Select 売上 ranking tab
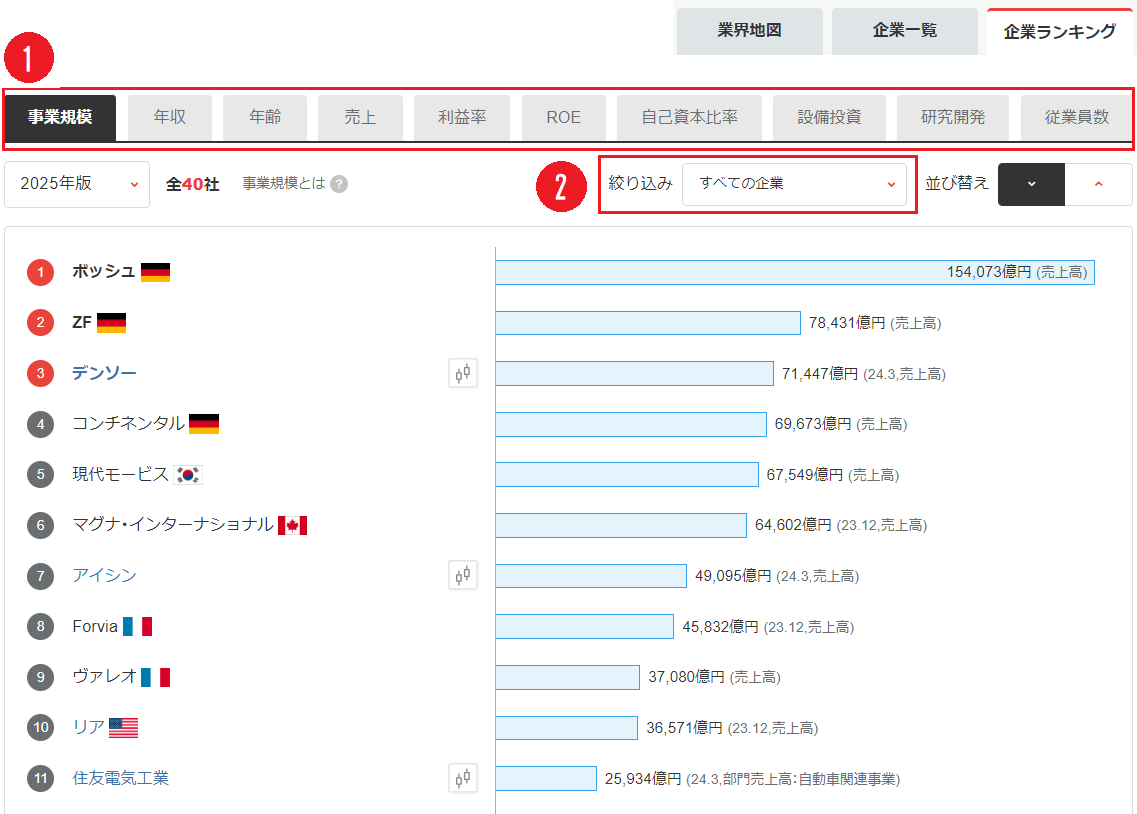The height and width of the screenshot is (814, 1137). point(360,117)
